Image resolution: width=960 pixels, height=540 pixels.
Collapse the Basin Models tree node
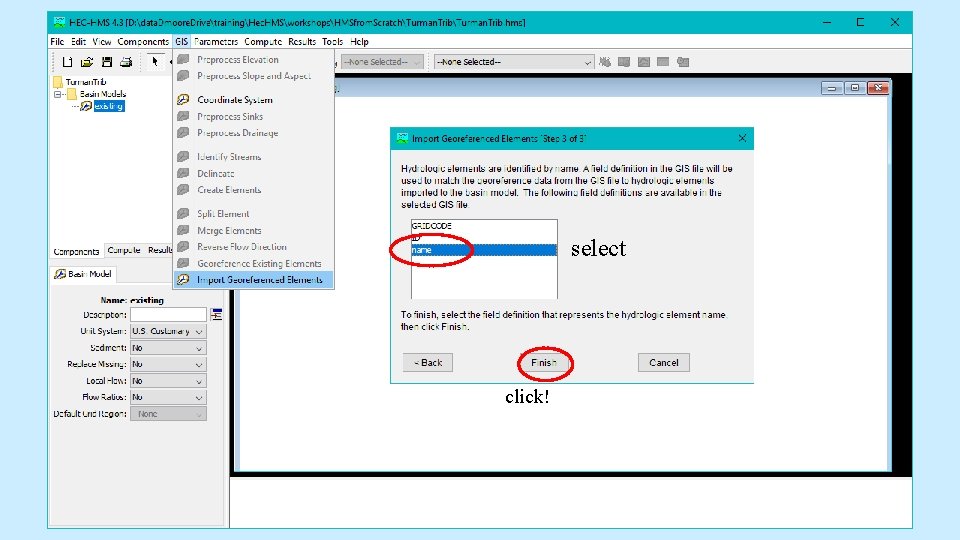[58, 94]
